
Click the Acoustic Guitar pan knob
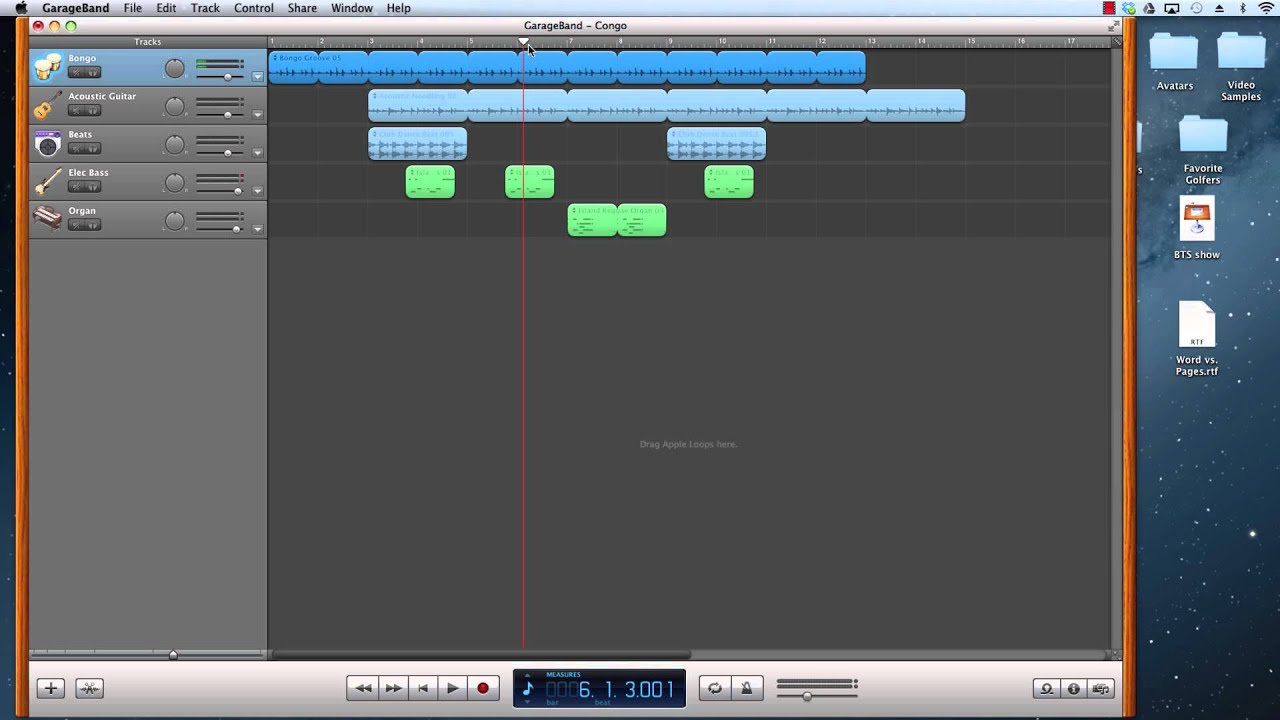click(175, 106)
